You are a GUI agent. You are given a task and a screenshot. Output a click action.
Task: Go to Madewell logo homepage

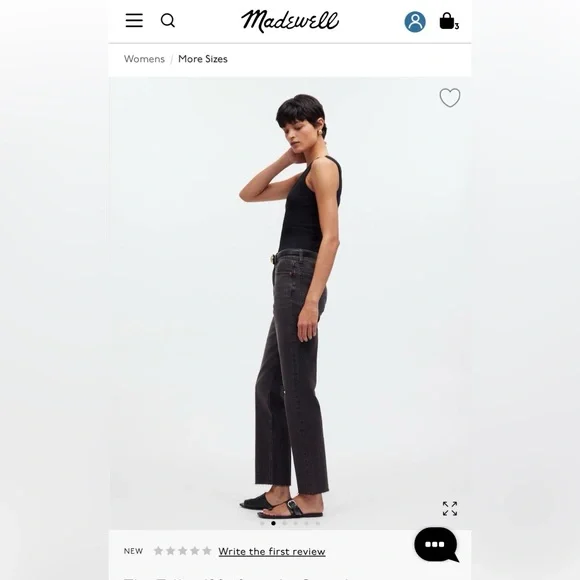pyautogui.click(x=290, y=21)
